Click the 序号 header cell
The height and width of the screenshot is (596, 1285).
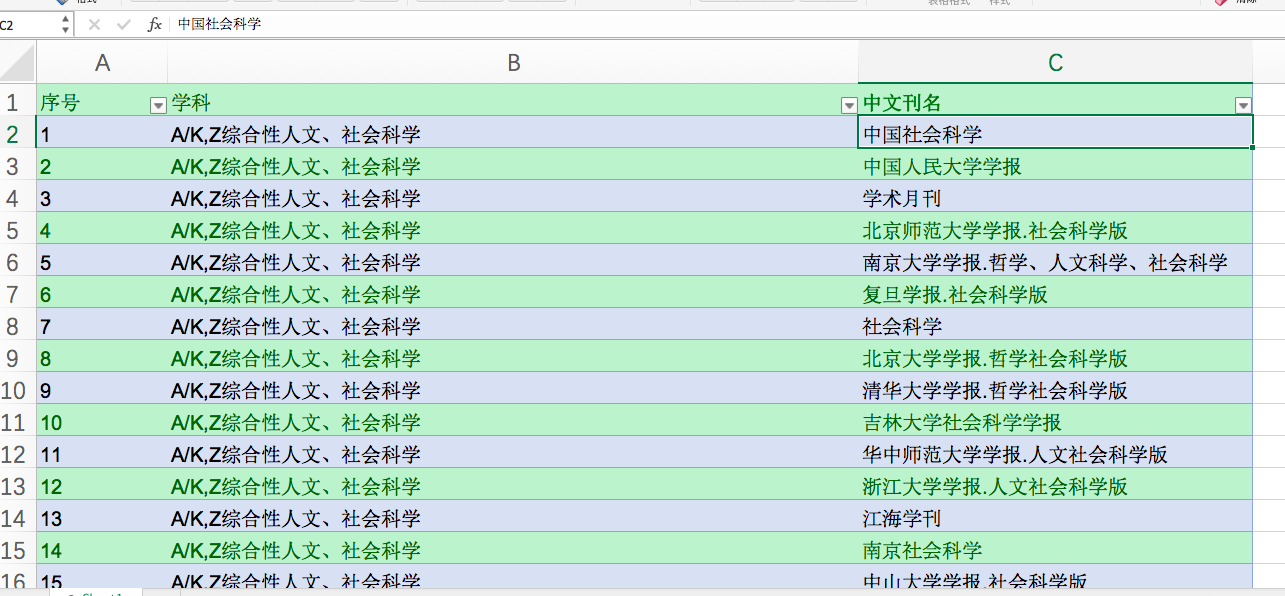pos(102,102)
